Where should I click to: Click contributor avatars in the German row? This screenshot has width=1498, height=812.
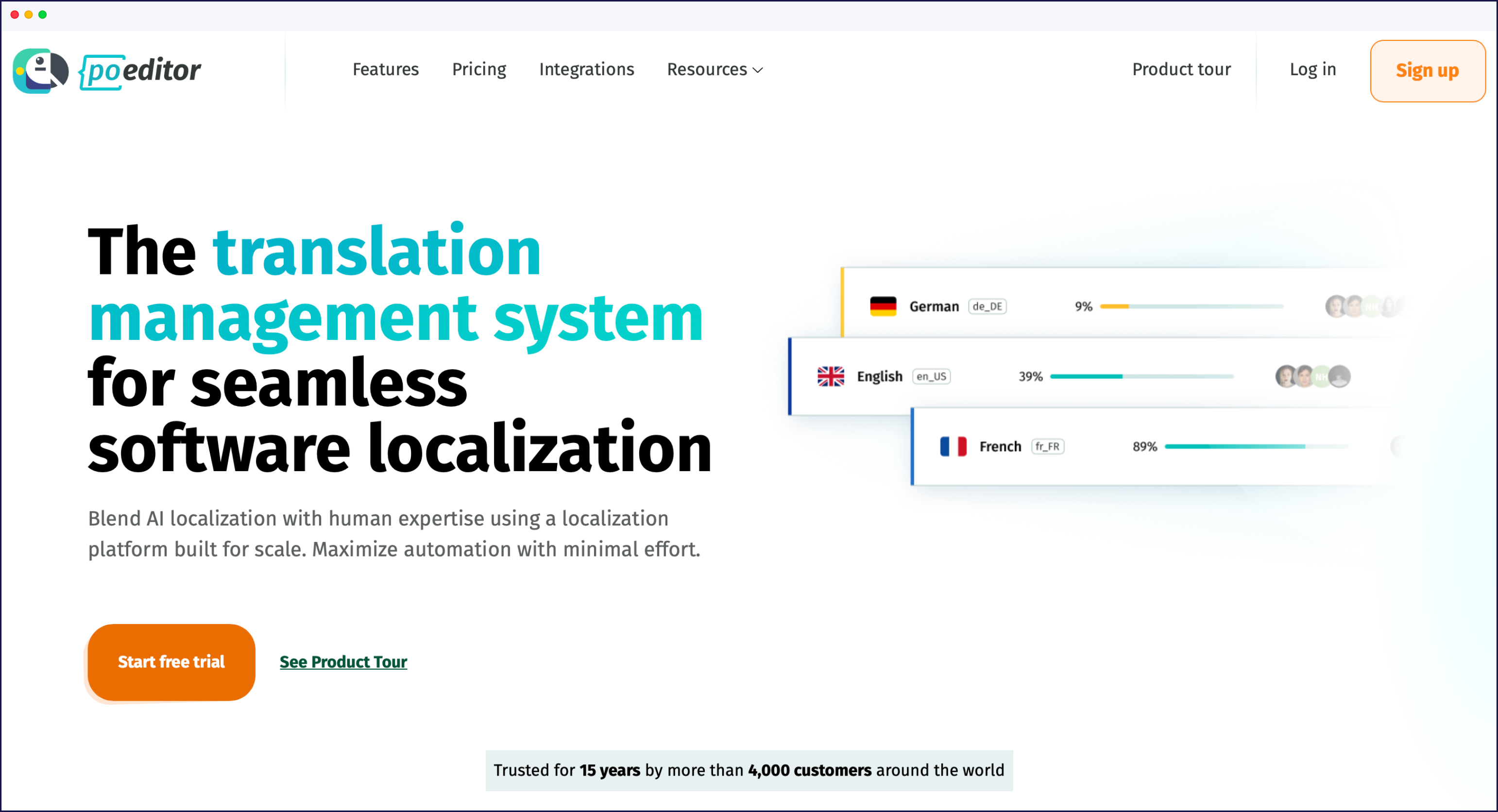[x=1364, y=306]
